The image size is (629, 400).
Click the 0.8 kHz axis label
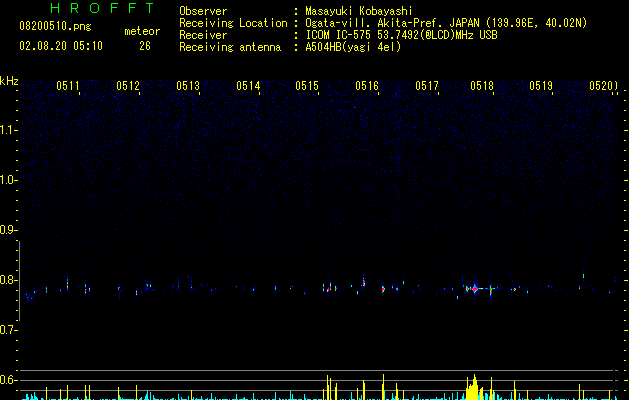9,280
